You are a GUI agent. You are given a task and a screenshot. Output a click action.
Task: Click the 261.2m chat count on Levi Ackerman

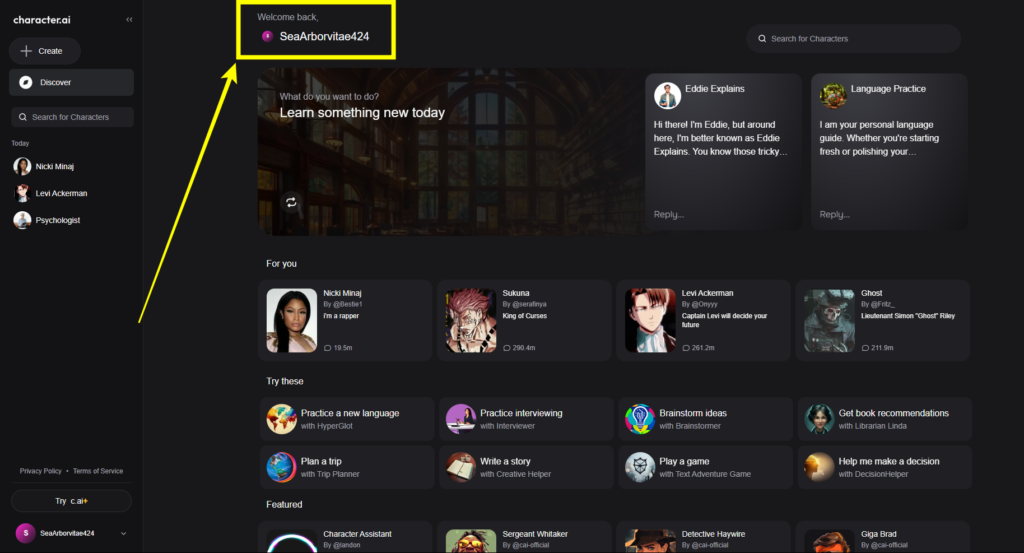click(x=699, y=348)
